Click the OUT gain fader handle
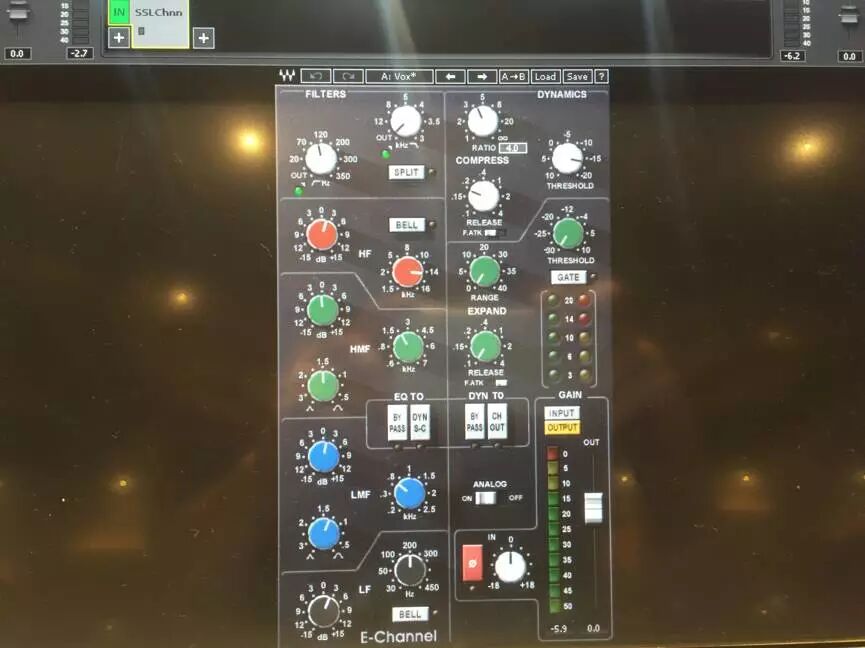 (593, 508)
